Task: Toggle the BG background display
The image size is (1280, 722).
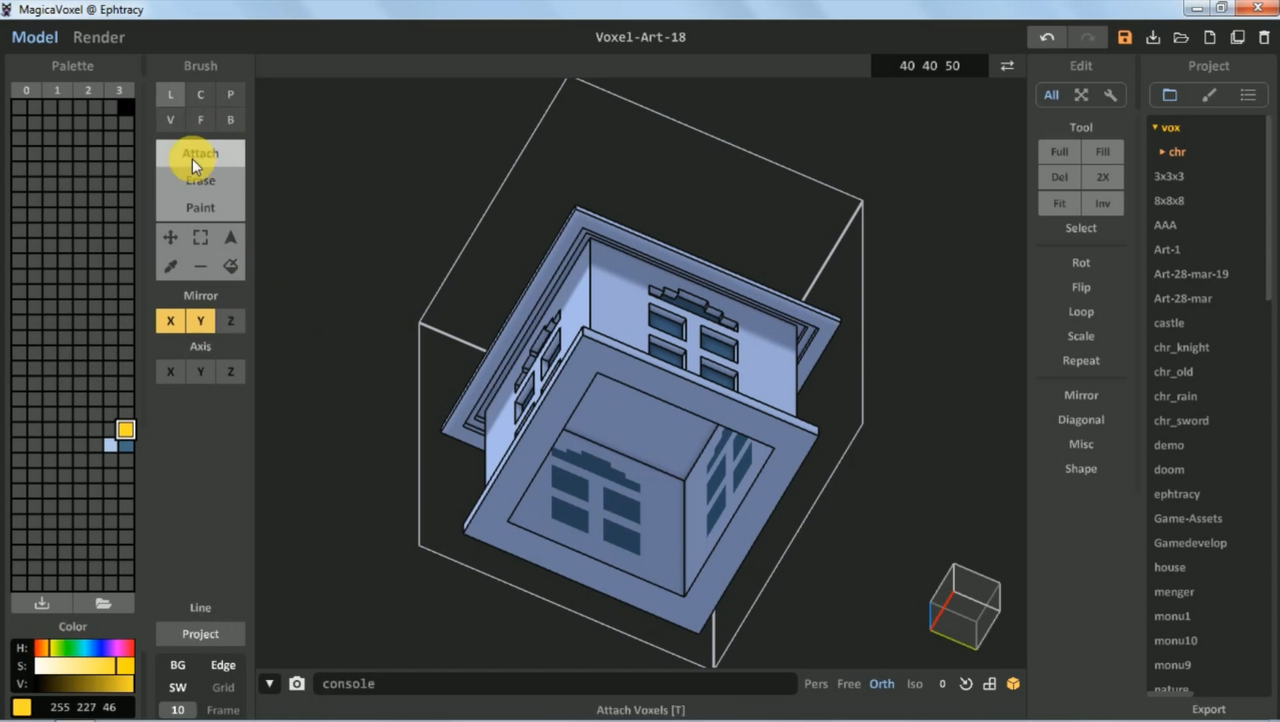Action: pyautogui.click(x=177, y=665)
